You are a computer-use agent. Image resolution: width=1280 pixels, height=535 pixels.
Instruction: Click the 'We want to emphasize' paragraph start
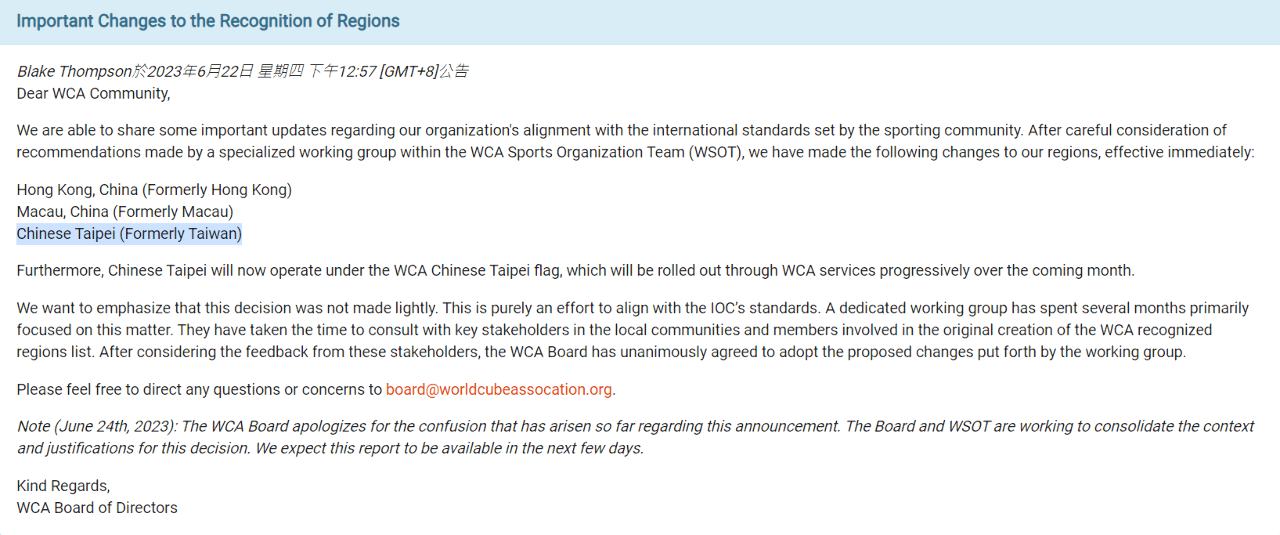(x=94, y=308)
